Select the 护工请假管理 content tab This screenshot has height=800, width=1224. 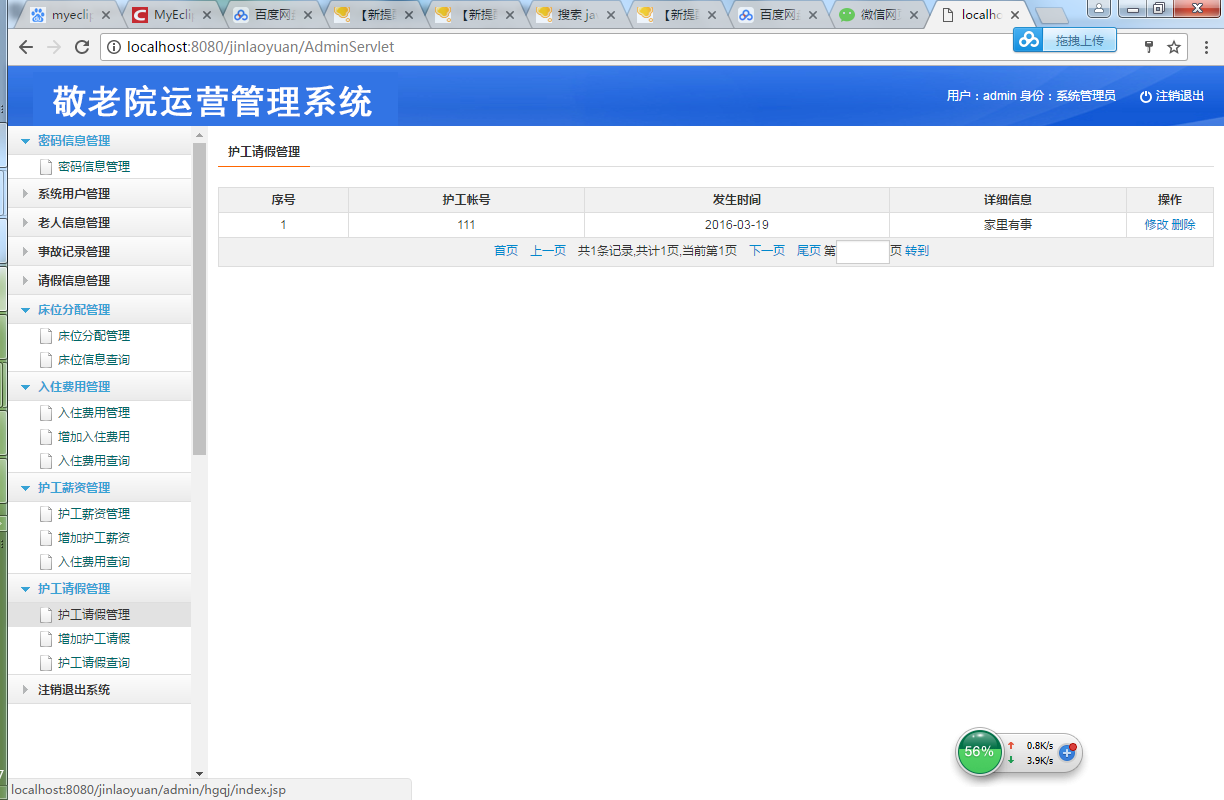[264, 152]
